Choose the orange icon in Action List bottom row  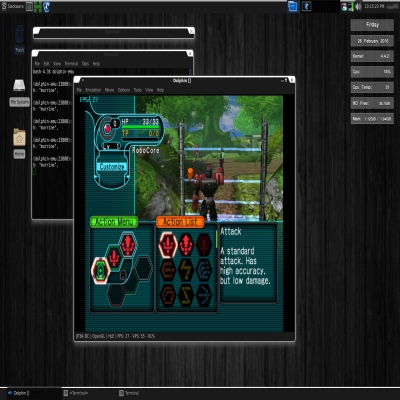168,295
